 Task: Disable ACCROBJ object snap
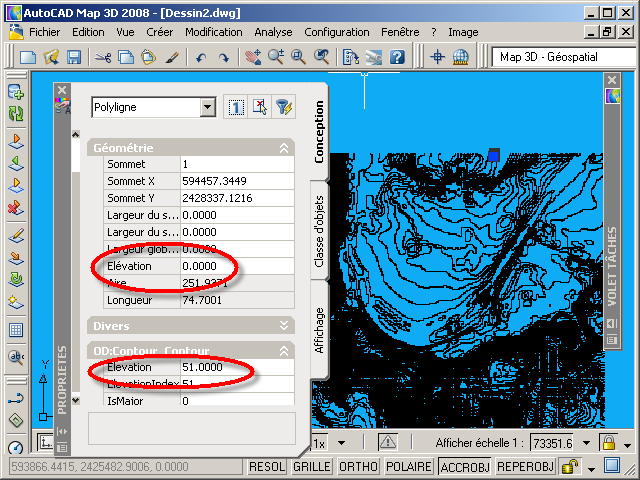click(x=464, y=467)
